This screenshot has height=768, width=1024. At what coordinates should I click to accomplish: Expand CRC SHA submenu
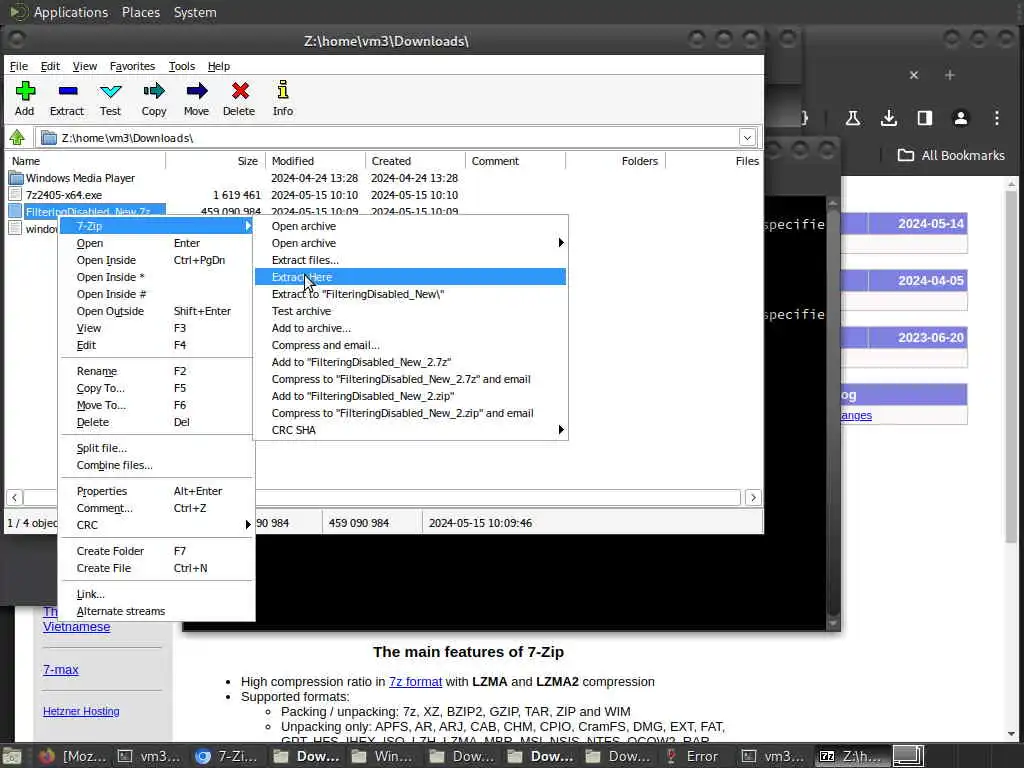[560, 430]
